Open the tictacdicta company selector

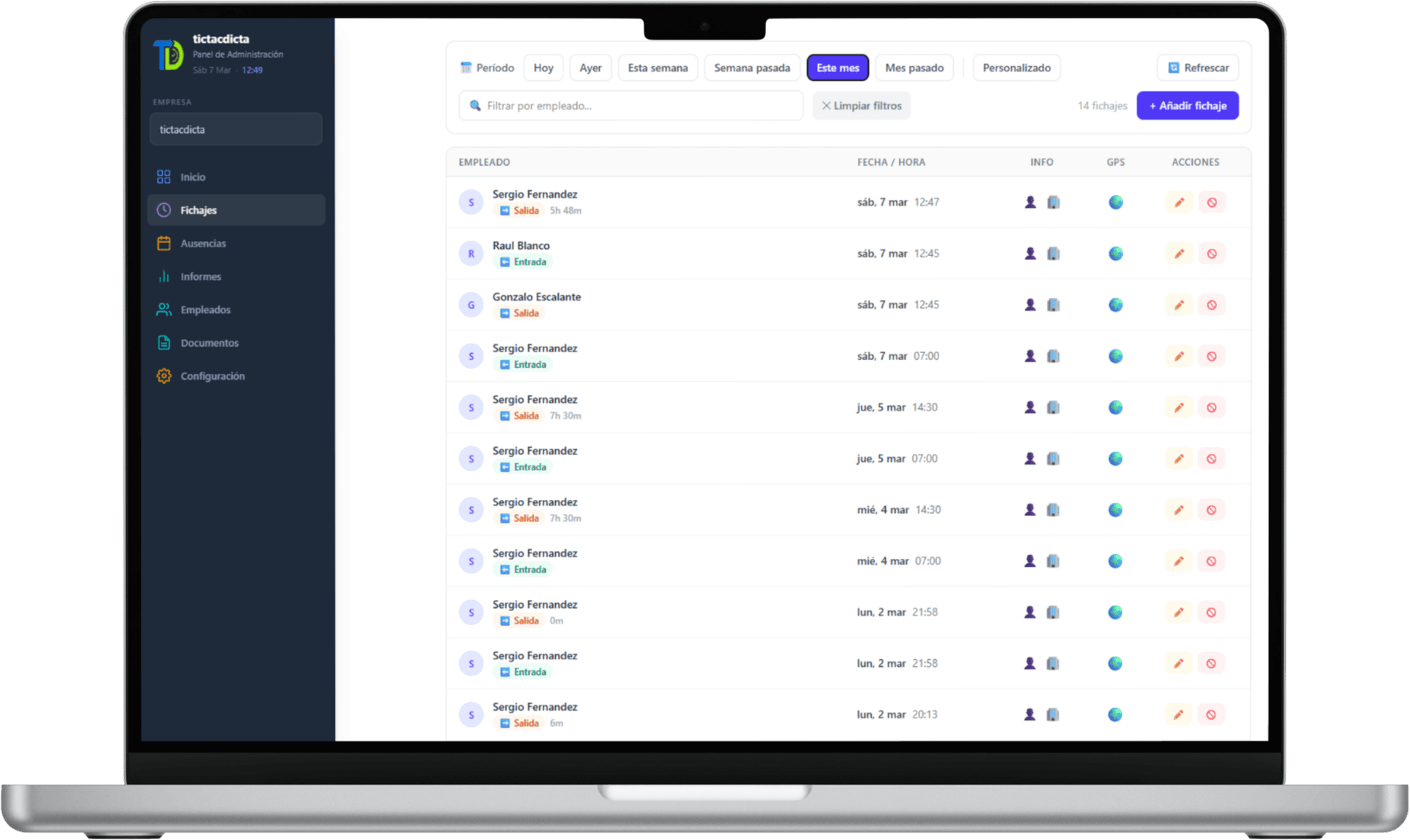click(x=236, y=129)
